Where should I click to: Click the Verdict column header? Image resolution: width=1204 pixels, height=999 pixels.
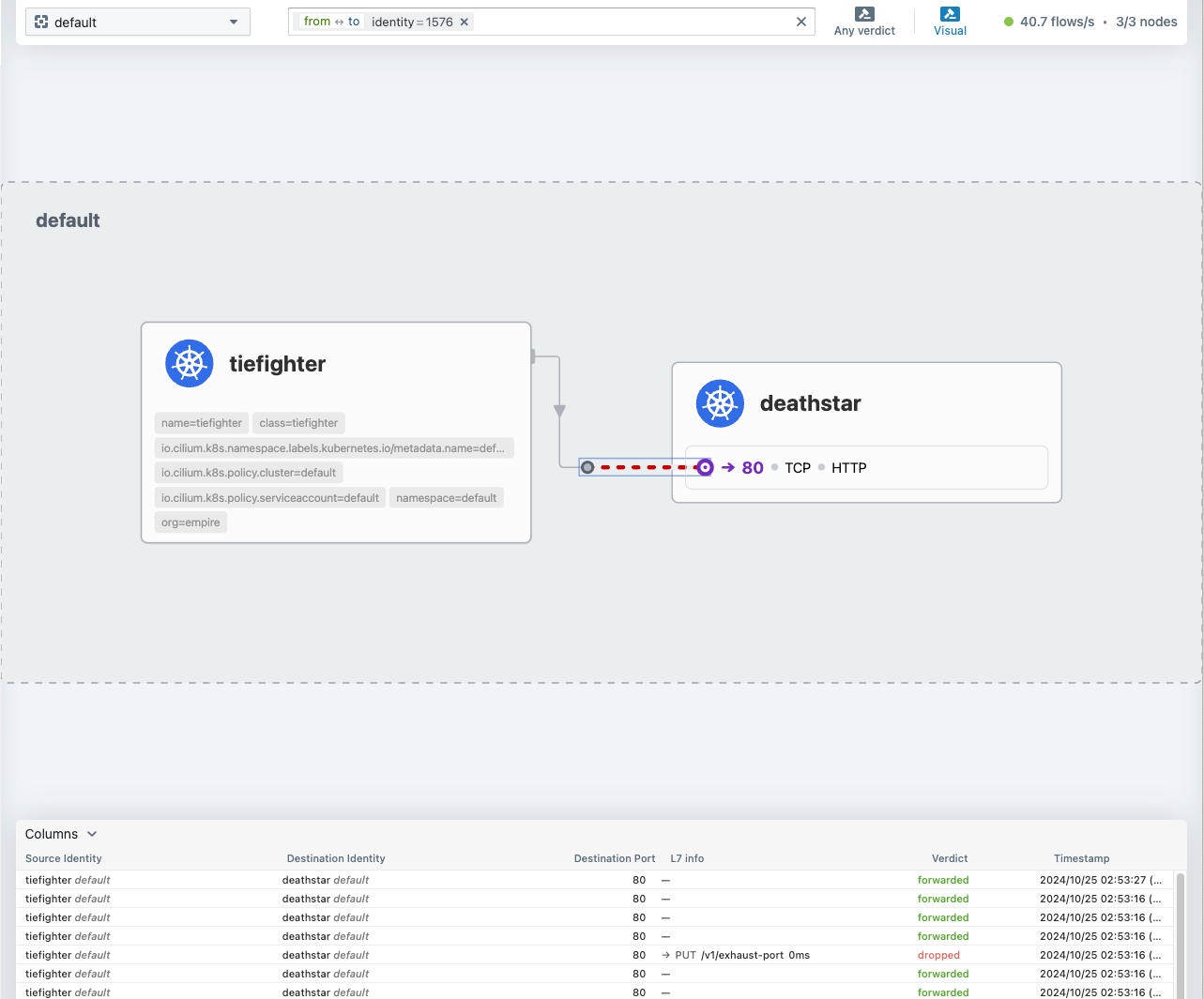coord(950,858)
